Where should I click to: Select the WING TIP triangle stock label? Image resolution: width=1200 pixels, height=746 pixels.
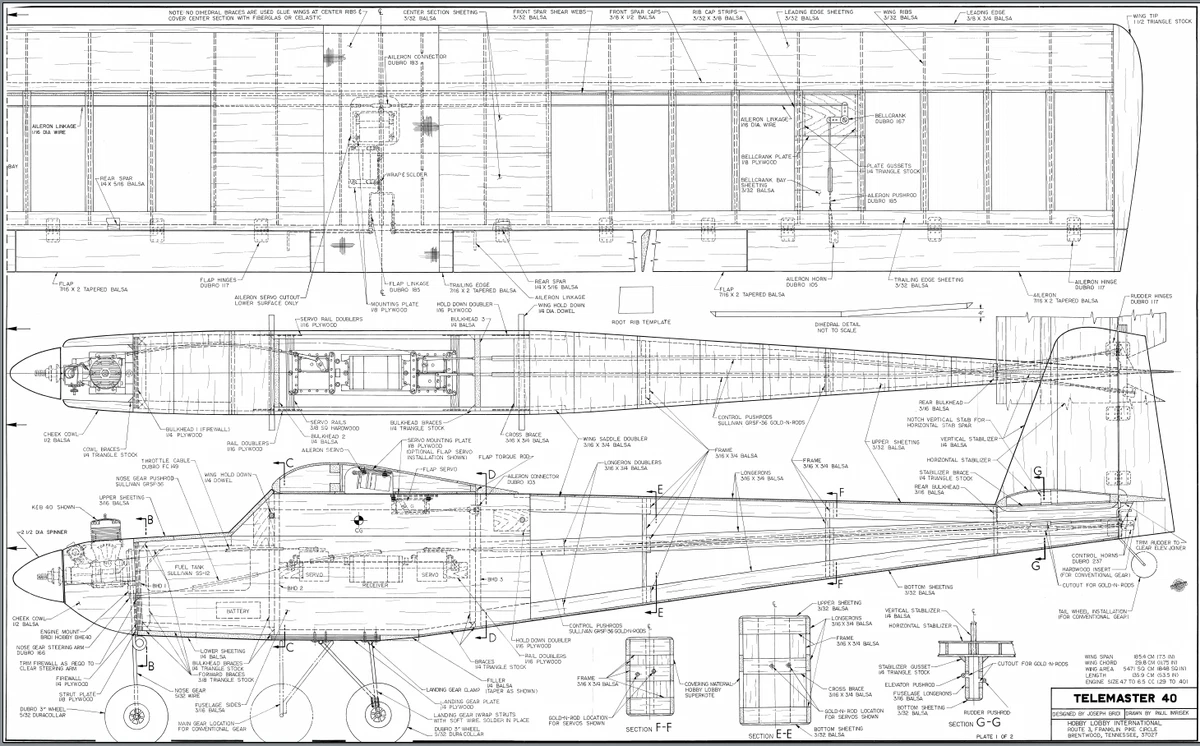click(x=1164, y=18)
